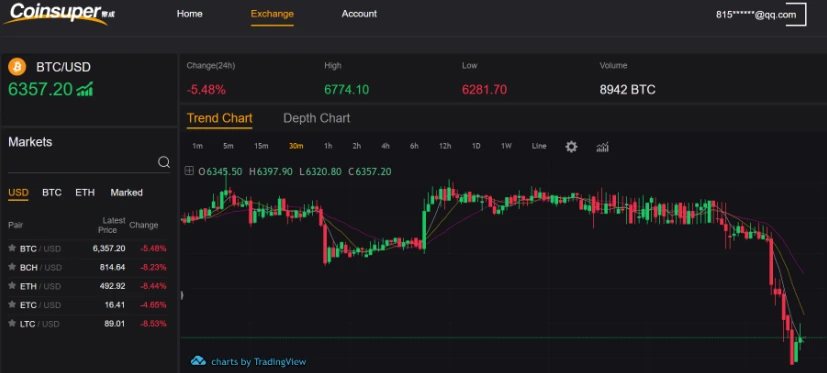Open the account email menu
The width and height of the screenshot is (827, 373).
coord(755,15)
